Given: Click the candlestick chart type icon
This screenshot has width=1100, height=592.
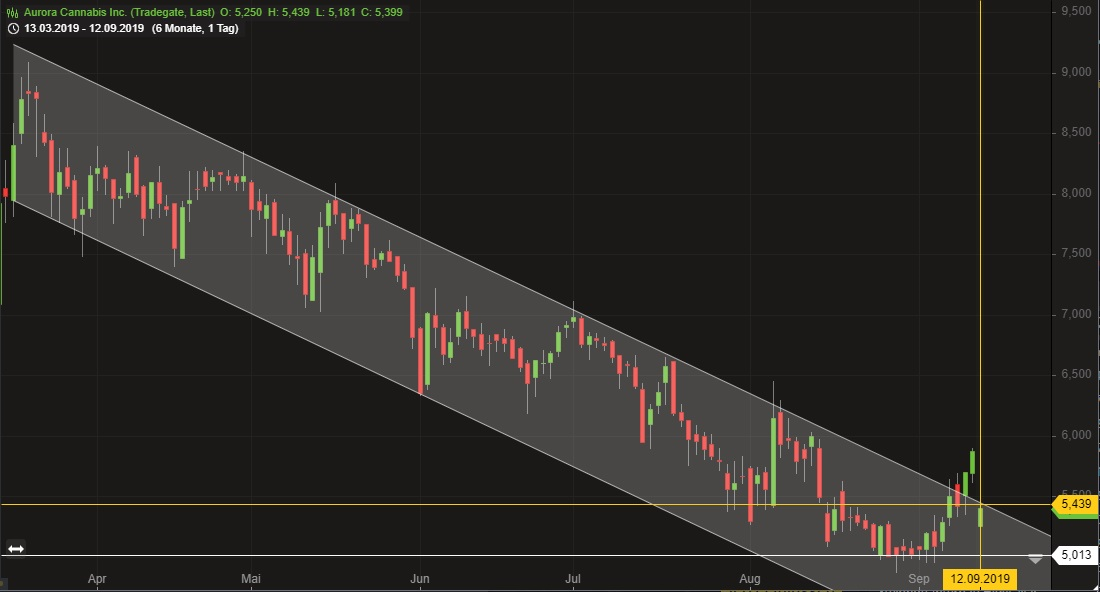Looking at the screenshot, I should pos(12,12).
